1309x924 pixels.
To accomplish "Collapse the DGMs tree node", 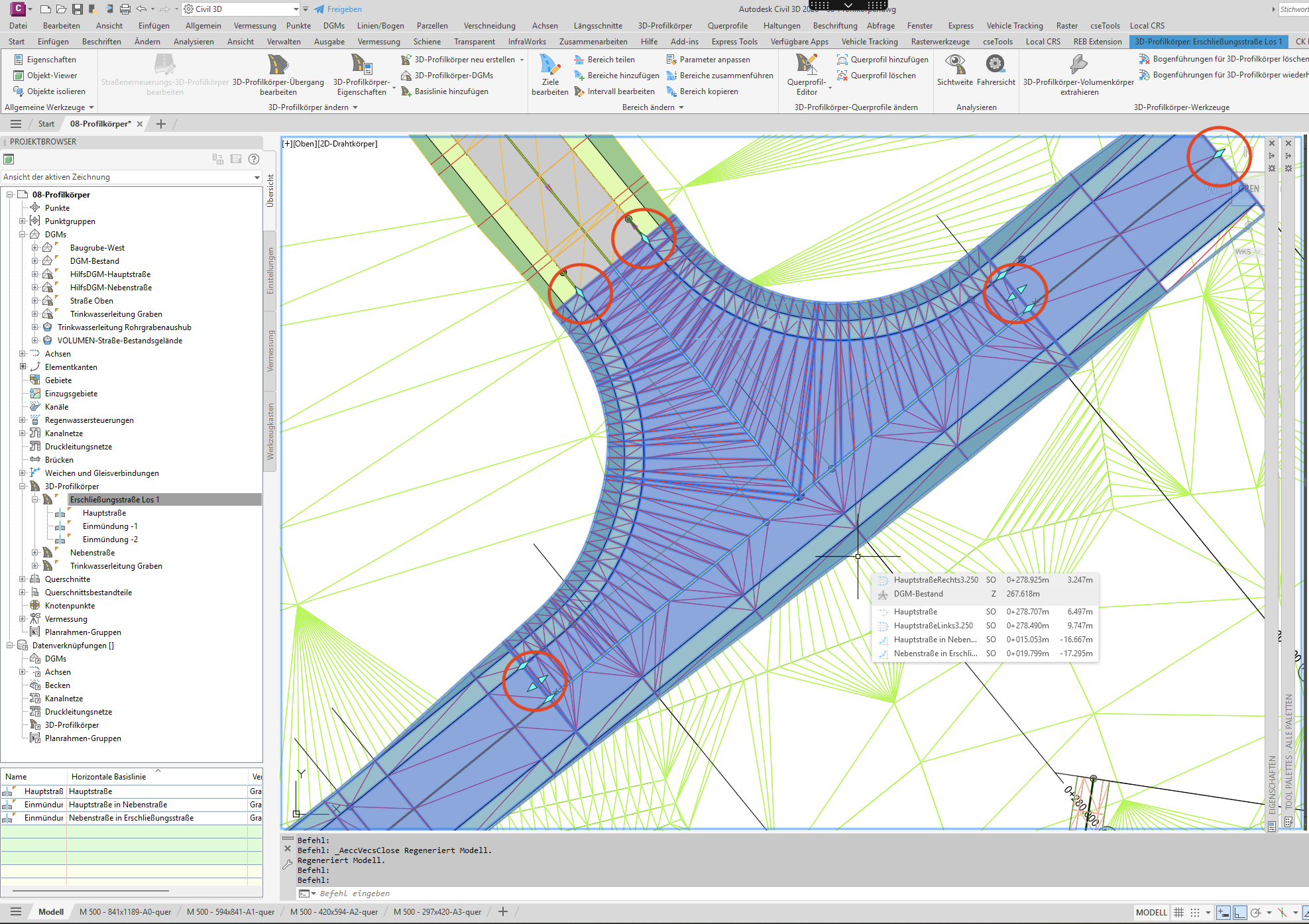I will pos(22,235).
